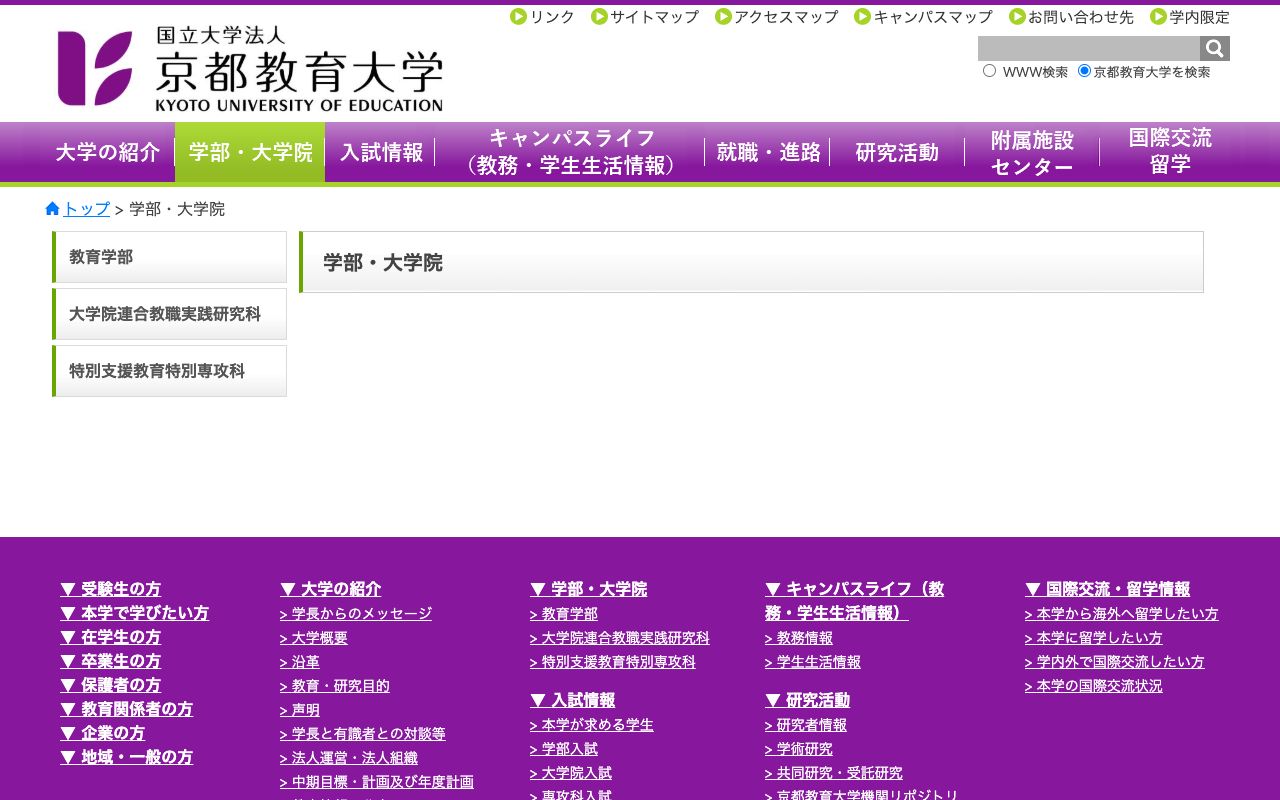1280x800 pixels.
Task: Expand the ▼ 研究活動 footer section
Action: (807, 700)
